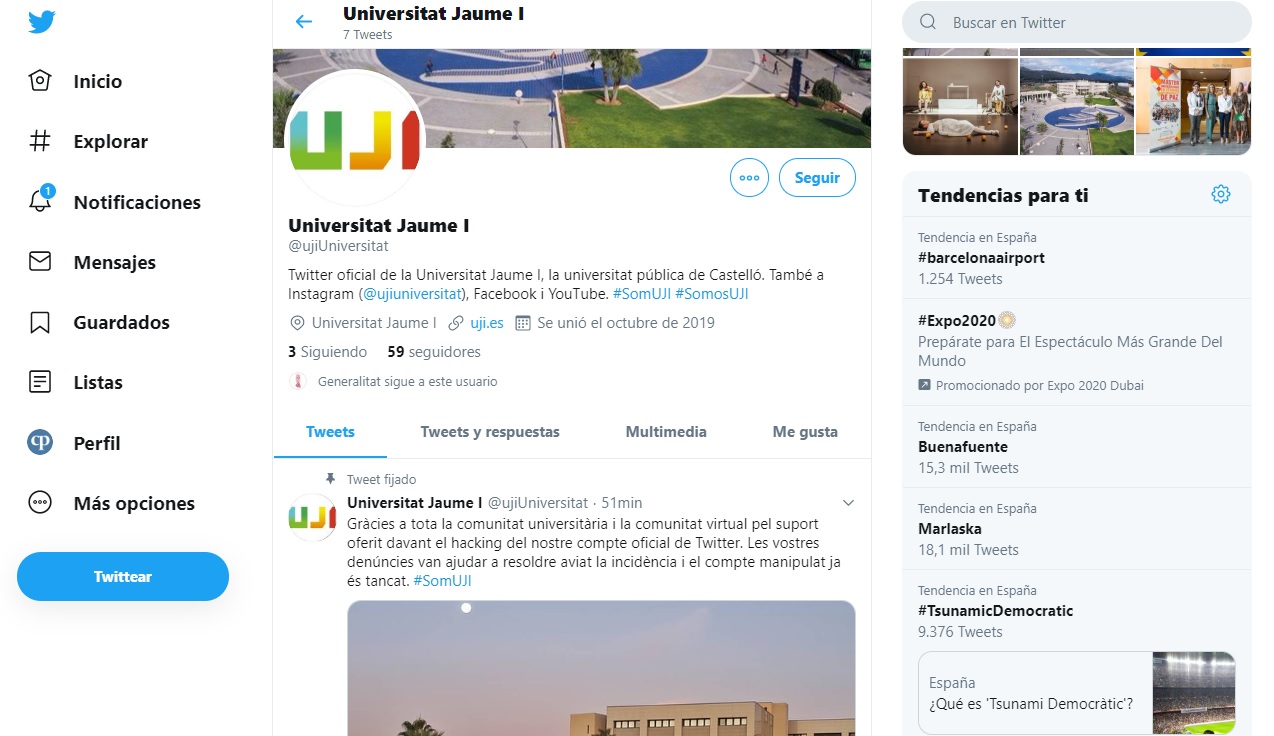Switch to the Multimedia tab
Screen dimensions: 1274x736
[666, 432]
